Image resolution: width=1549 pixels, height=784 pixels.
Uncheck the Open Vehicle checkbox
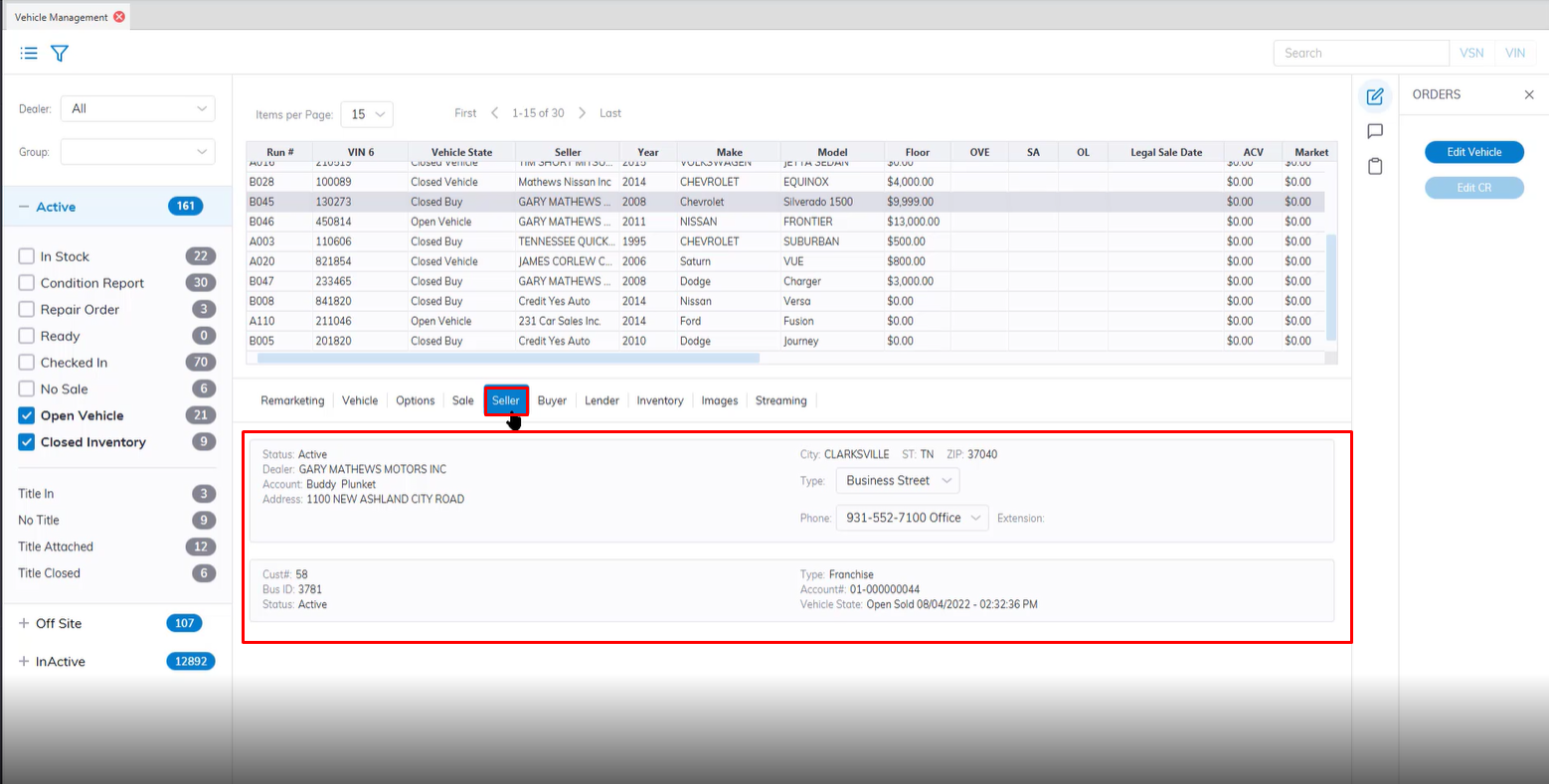coord(27,415)
